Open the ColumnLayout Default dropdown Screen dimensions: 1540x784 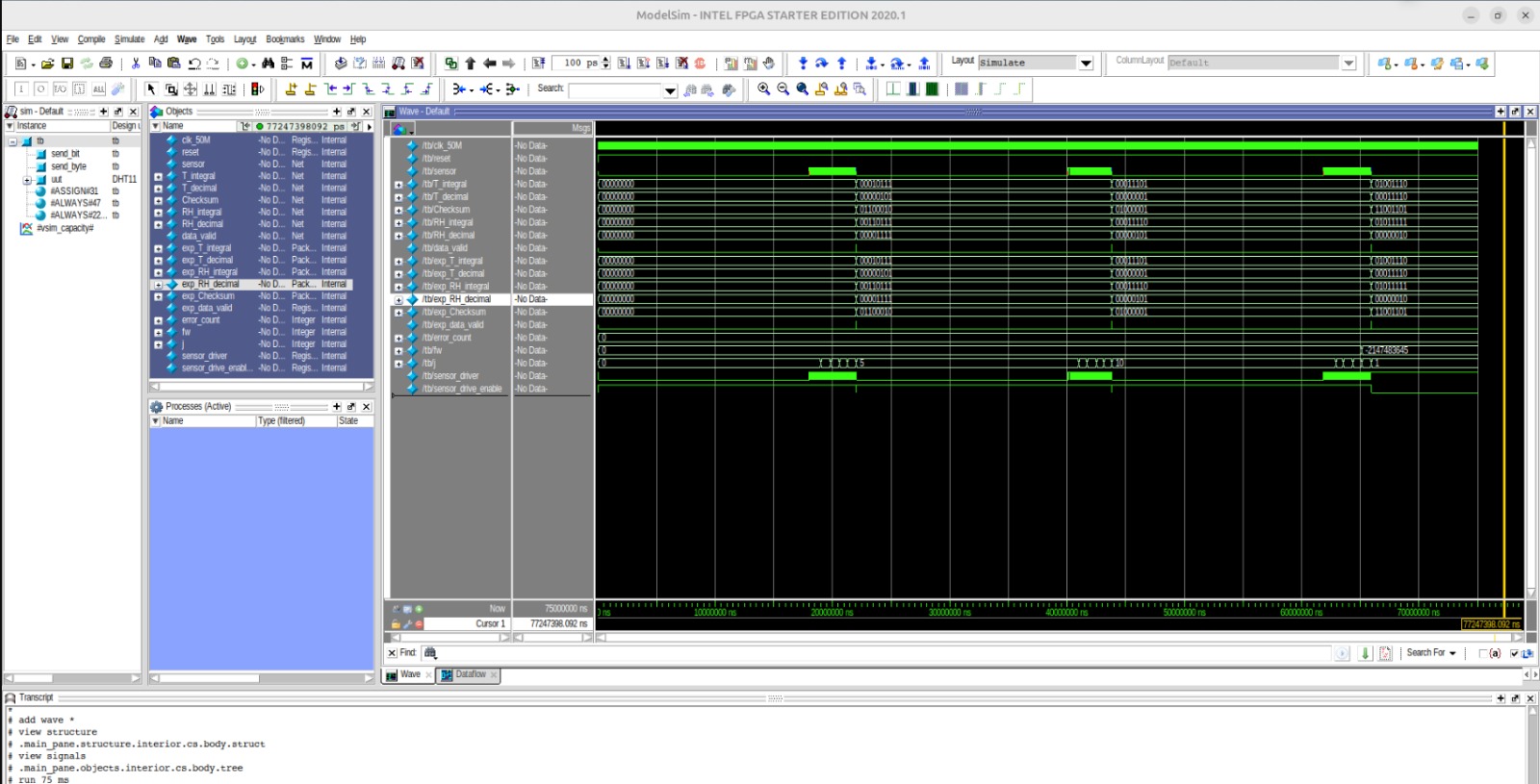[1348, 63]
